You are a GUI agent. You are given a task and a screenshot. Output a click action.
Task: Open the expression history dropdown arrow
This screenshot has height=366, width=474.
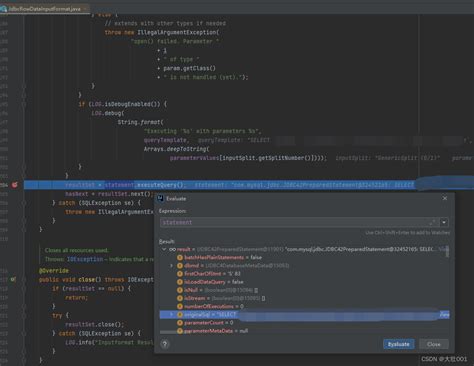click(x=444, y=222)
